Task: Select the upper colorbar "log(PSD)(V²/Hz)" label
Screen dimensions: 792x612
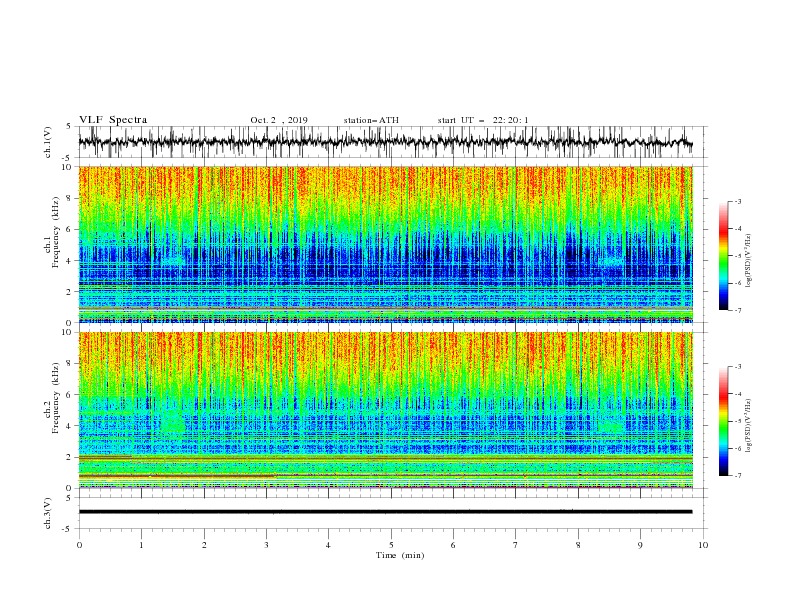Action: pyautogui.click(x=748, y=261)
